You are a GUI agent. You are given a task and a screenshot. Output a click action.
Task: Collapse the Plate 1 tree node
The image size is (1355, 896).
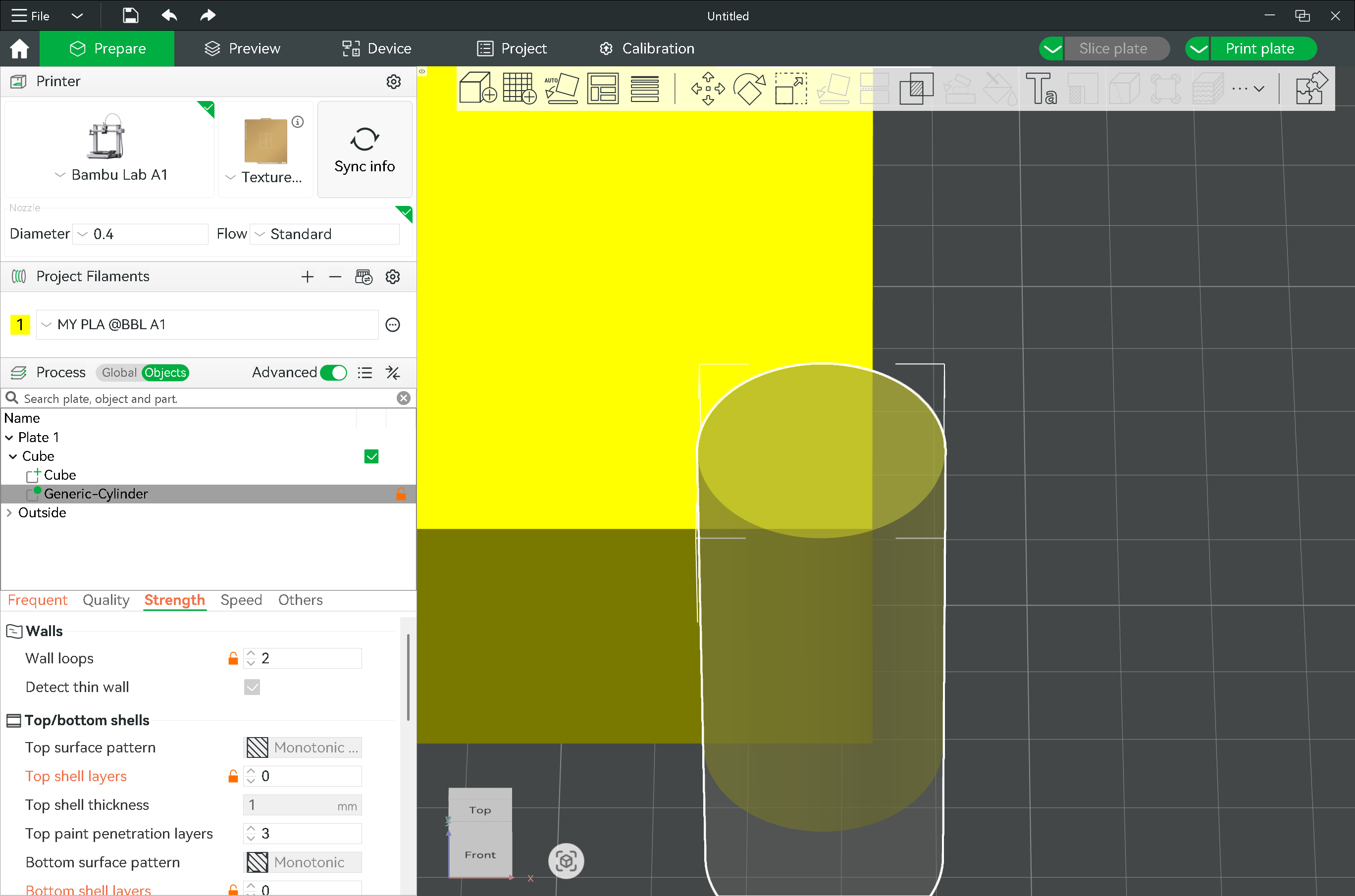pos(9,437)
